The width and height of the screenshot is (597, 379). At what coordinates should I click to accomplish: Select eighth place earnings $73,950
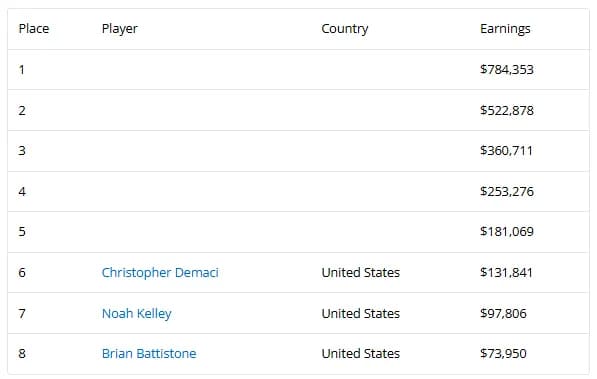(503, 354)
